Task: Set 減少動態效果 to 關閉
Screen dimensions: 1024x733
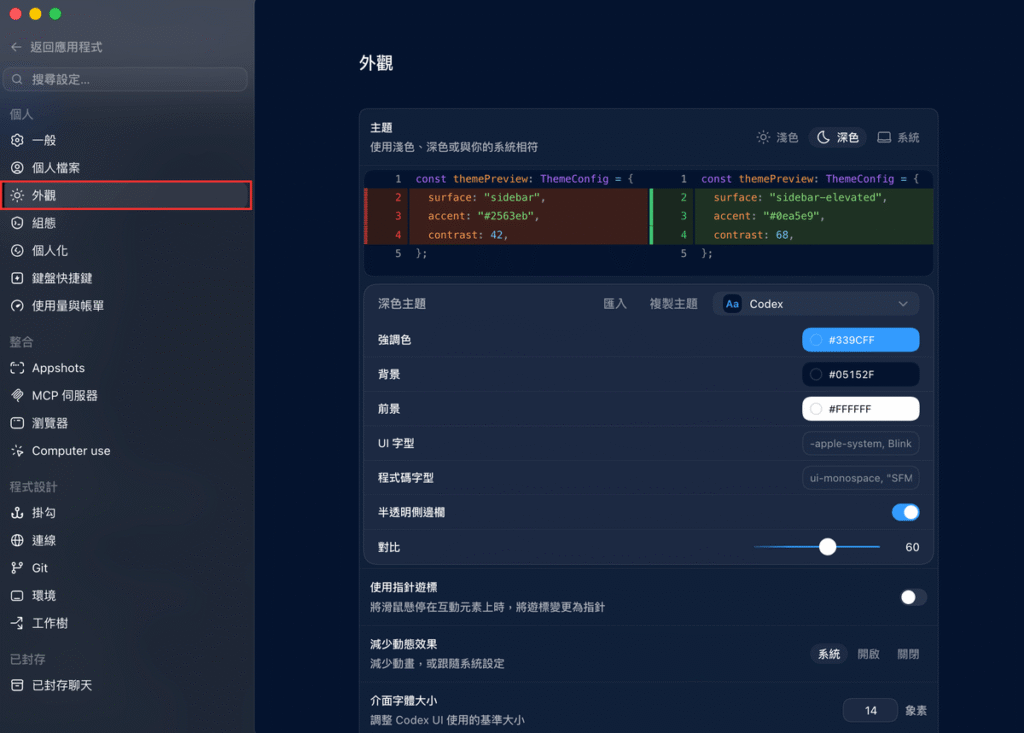Action: [908, 654]
